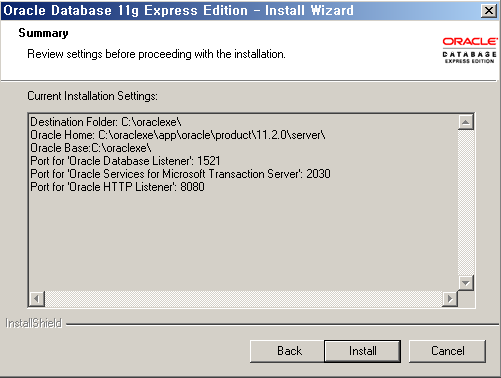Click the vertical scrollbar track
This screenshot has width=501, height=378.
[466, 203]
